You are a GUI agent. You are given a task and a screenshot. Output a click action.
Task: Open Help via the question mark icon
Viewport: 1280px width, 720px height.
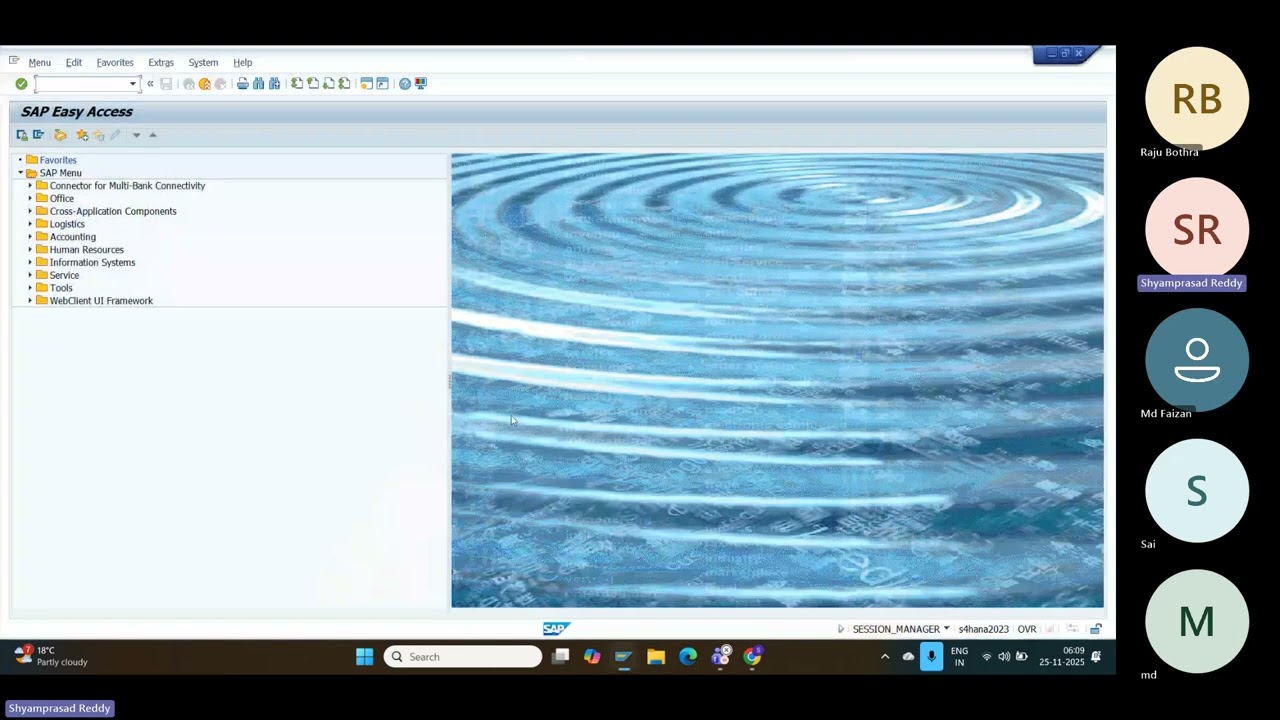point(405,84)
